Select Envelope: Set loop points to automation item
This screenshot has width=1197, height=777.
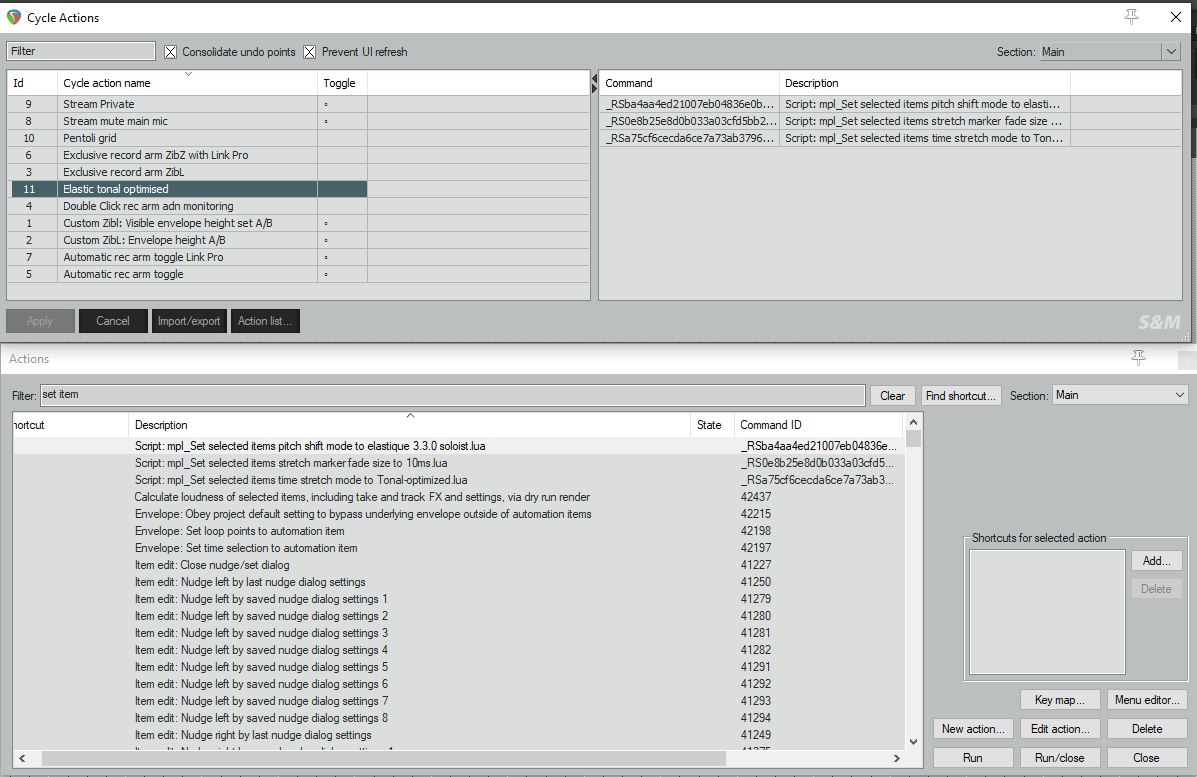(x=458, y=530)
